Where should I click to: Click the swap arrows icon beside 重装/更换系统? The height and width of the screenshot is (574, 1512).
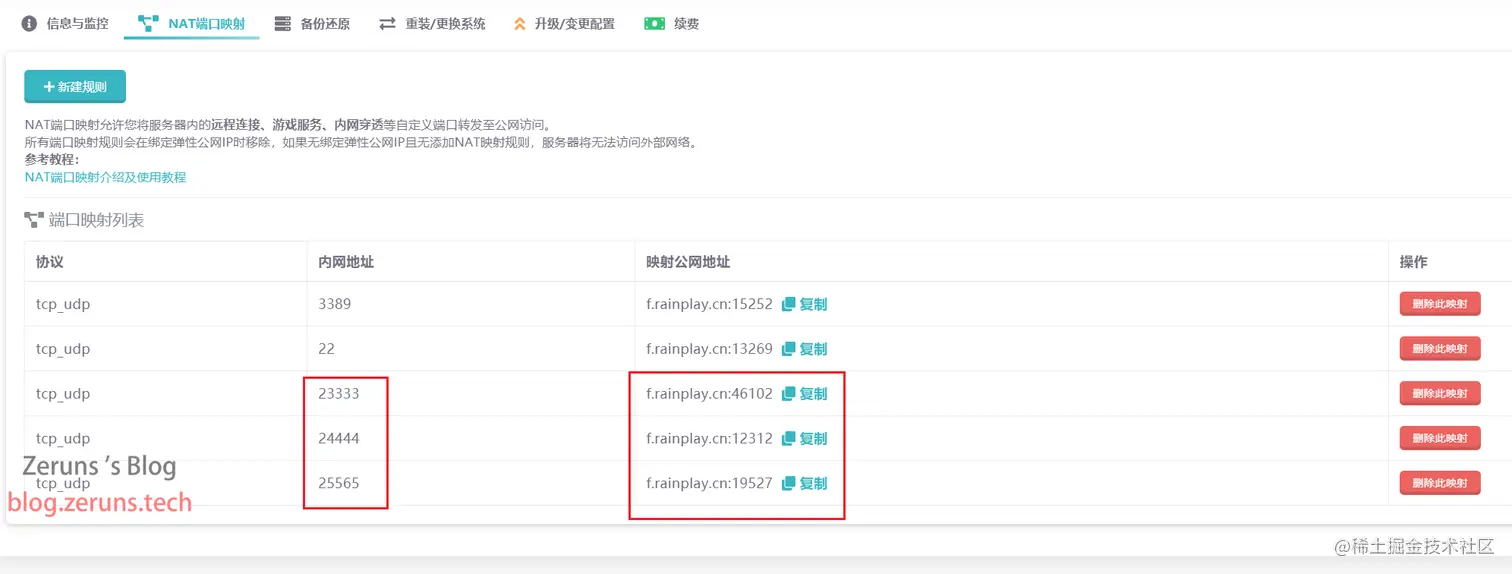[x=387, y=23]
